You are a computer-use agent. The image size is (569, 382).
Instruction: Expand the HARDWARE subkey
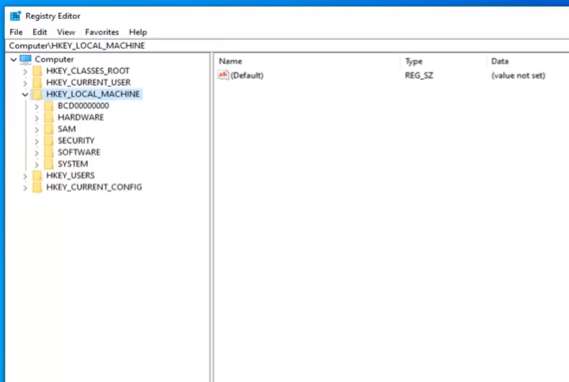point(37,118)
